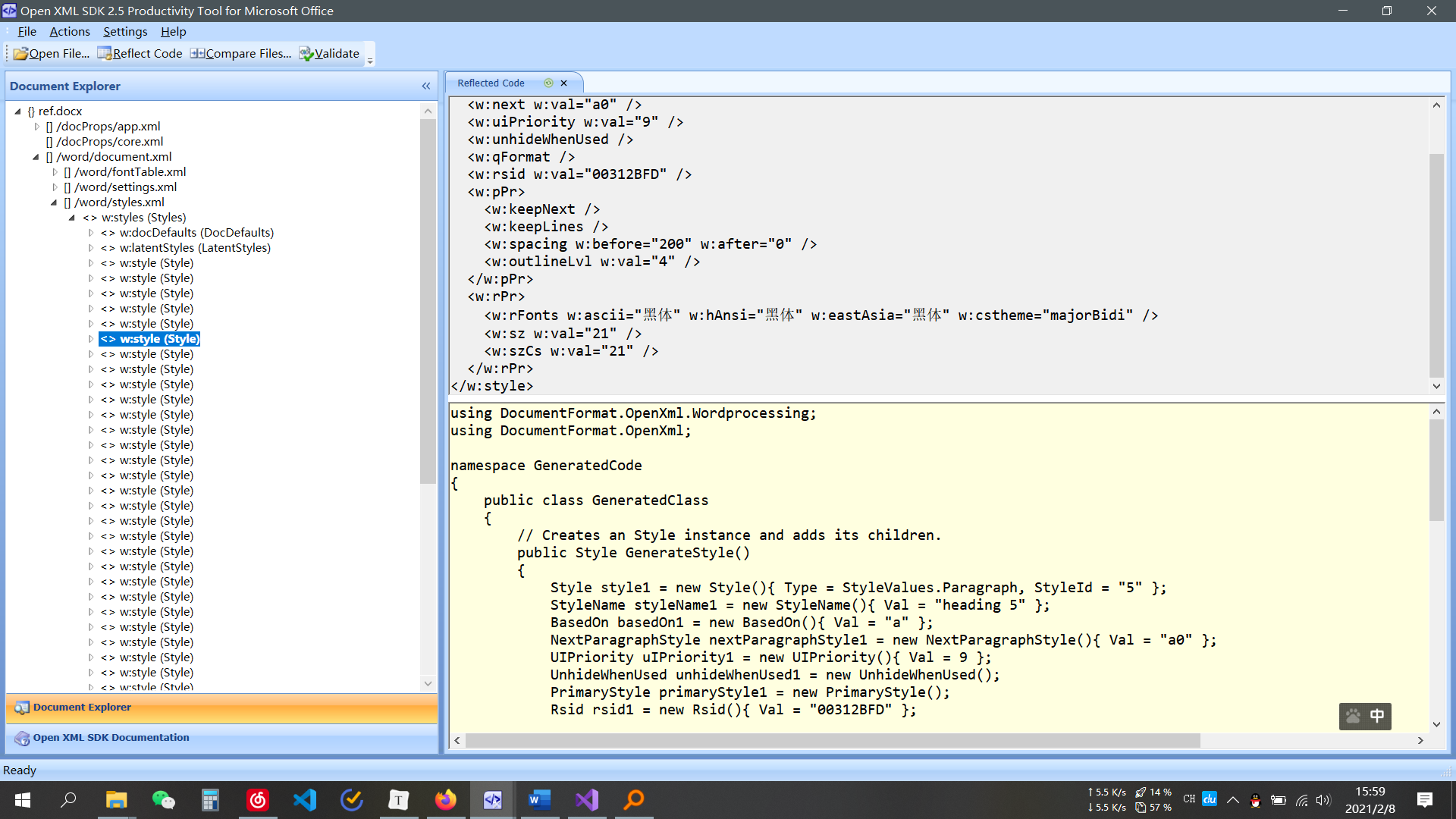Collapse the ref.docx root node
The width and height of the screenshot is (1456, 819).
click(17, 111)
